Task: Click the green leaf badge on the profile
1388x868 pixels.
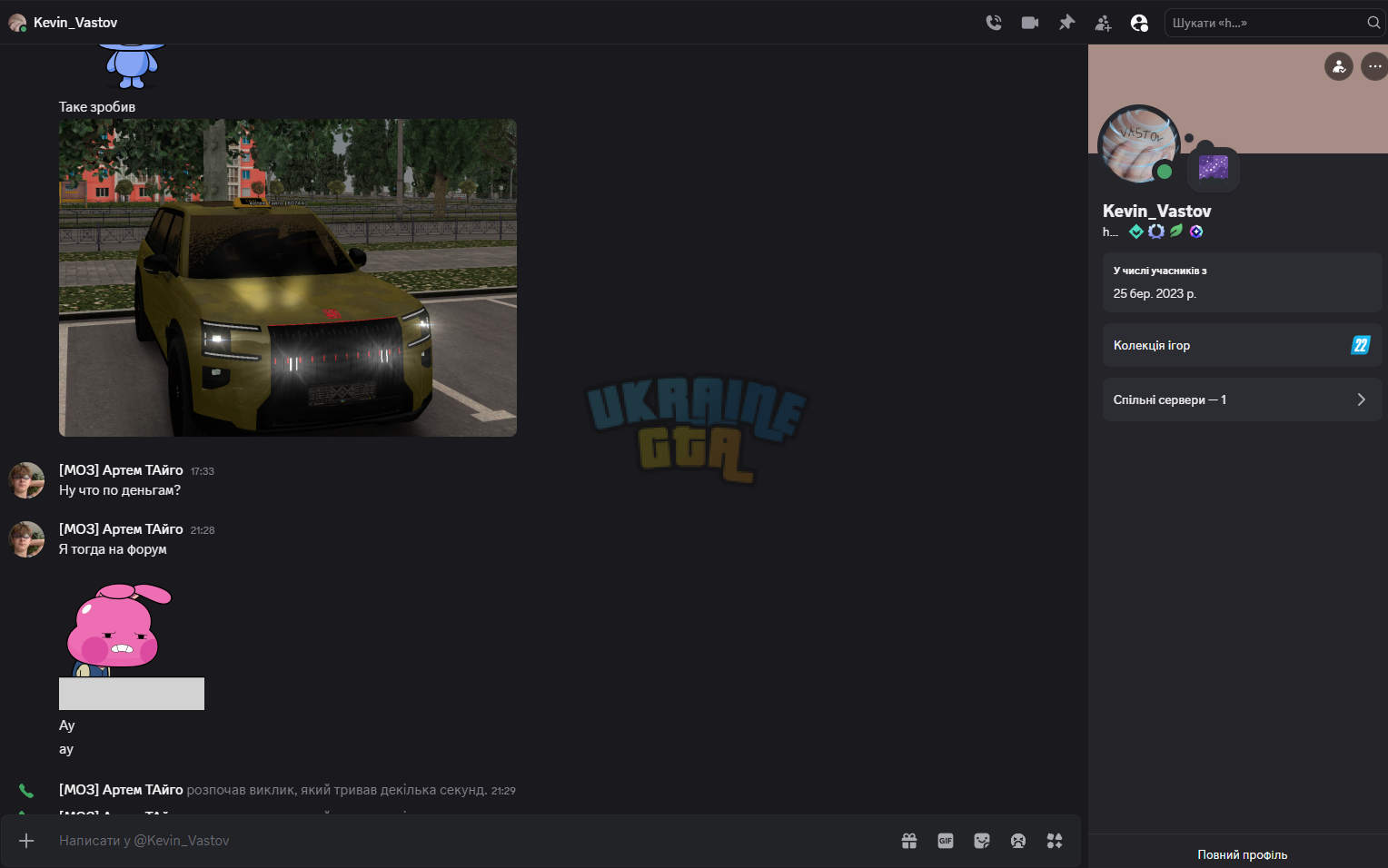Action: 1176,232
